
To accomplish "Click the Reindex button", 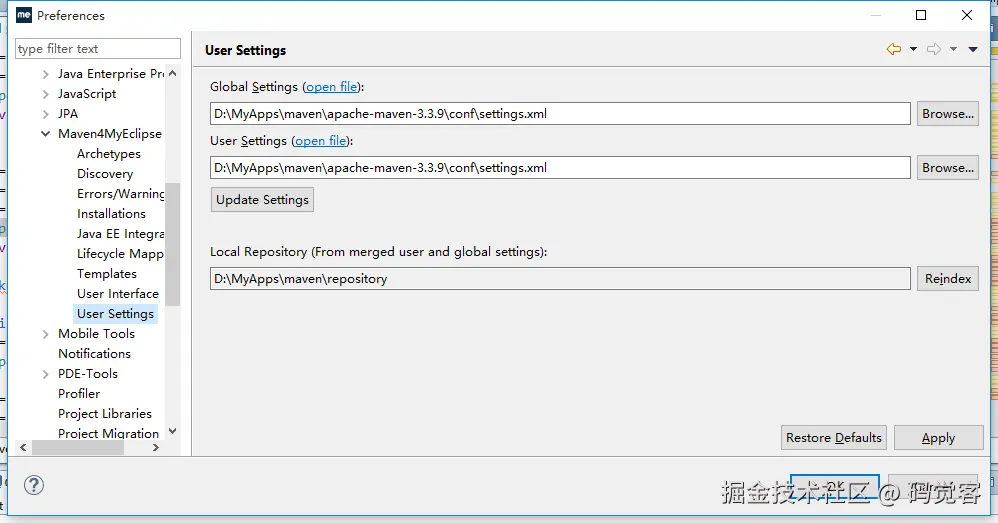I will 948,279.
